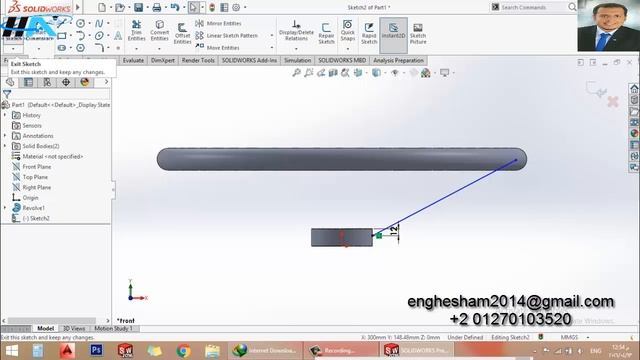Screen dimensions: 640x360
Task: Open the PropertyManager tab icon
Action: [28, 82]
